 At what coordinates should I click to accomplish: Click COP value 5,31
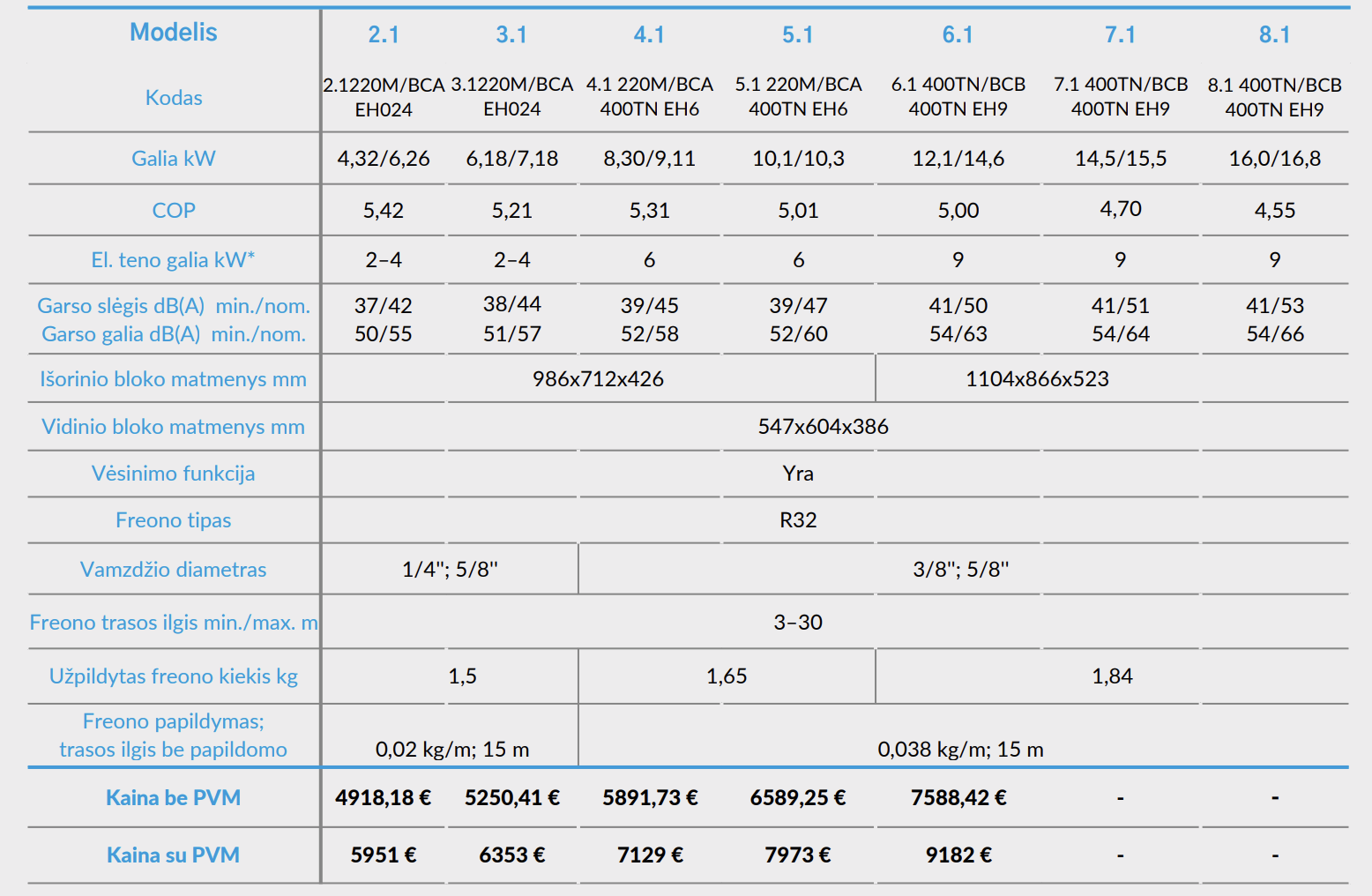(650, 211)
